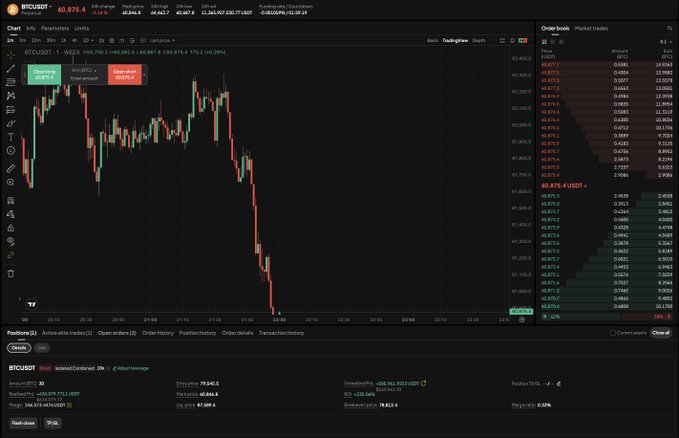Open the forecasting and measurement tools
This screenshot has width=679, height=438.
point(11,110)
